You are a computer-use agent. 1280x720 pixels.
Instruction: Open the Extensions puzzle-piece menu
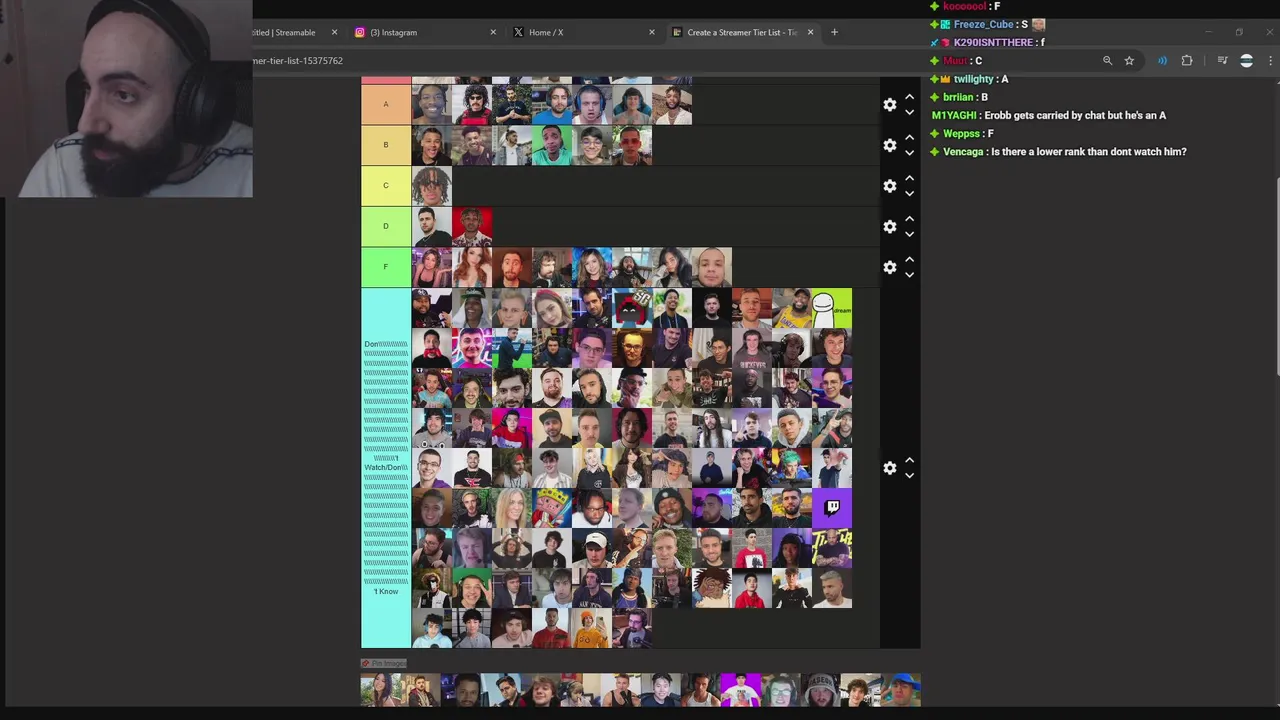tap(1187, 61)
